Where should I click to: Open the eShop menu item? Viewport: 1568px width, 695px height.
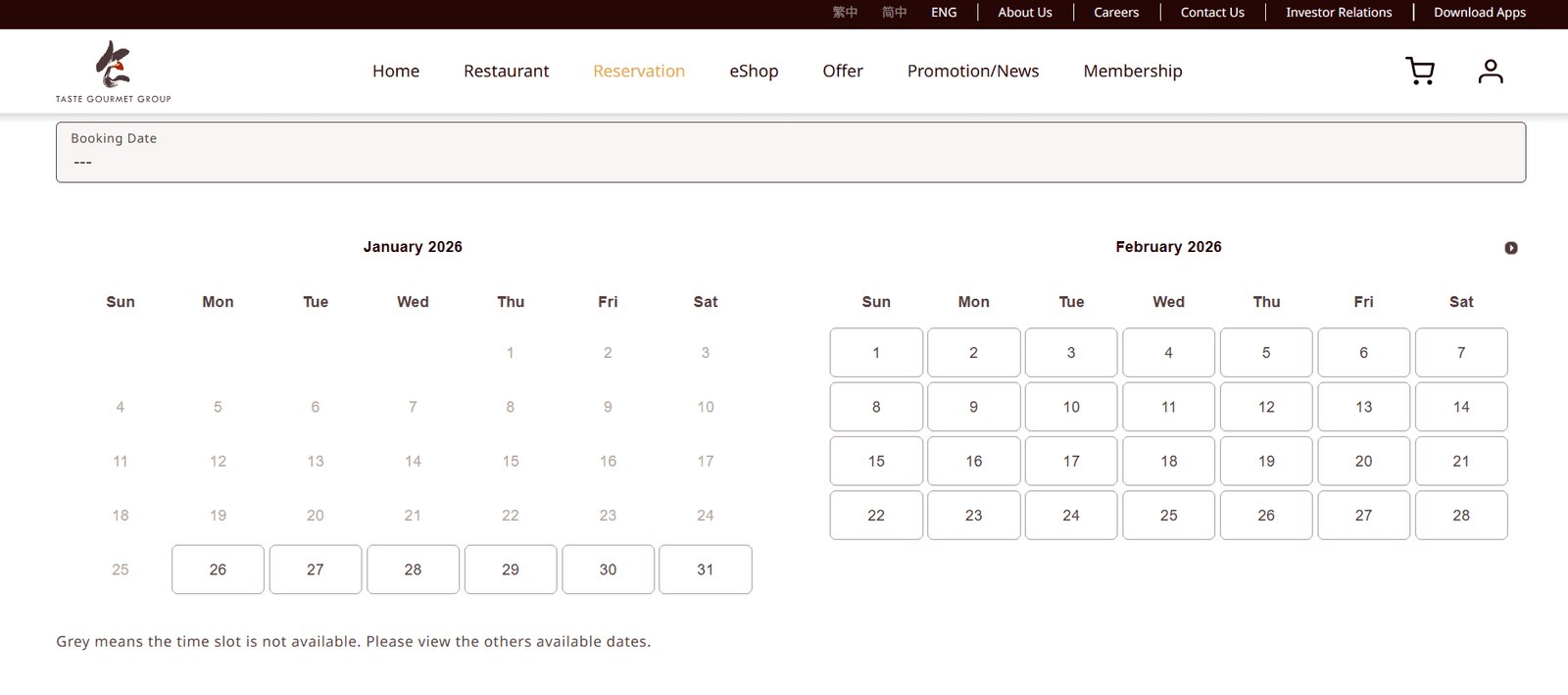coord(754,72)
